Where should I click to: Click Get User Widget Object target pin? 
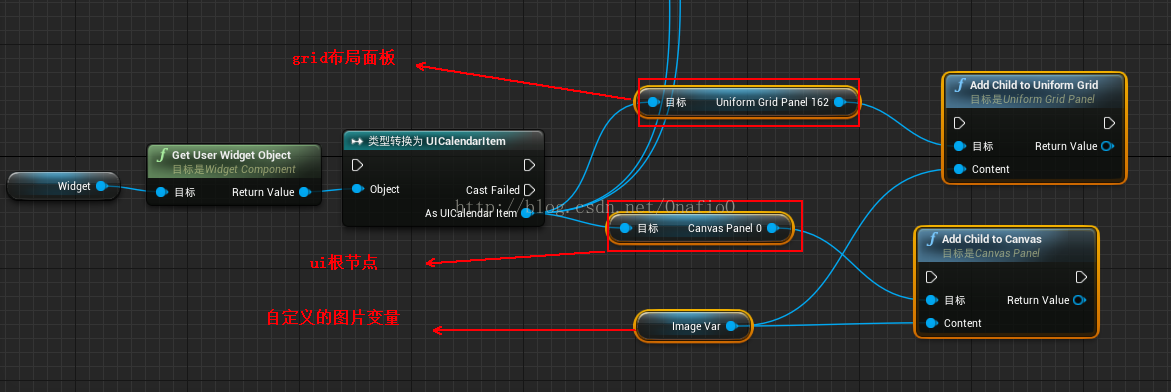pos(162,192)
